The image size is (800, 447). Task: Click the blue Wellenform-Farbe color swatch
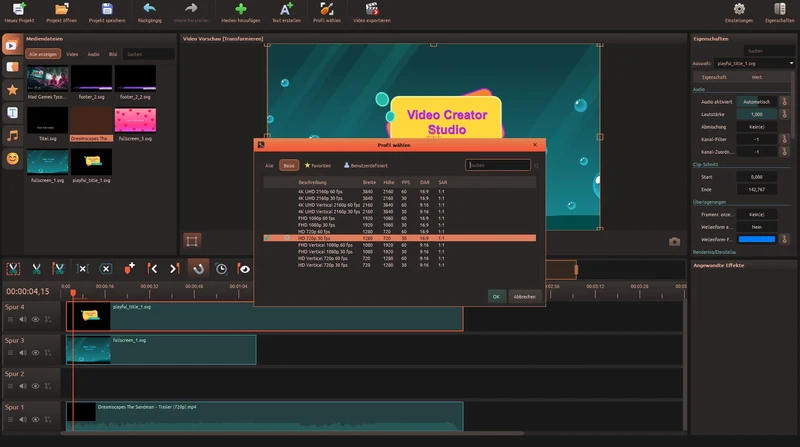757,239
